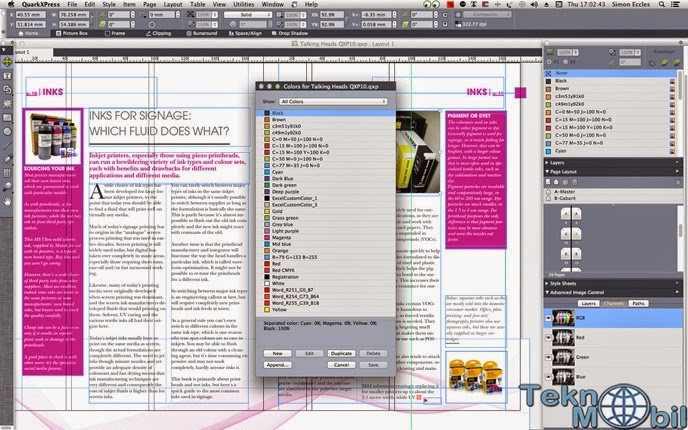Viewport: 688px width, 430px height.
Task: Click the Append button in Colors dialog
Action: [x=277, y=365]
